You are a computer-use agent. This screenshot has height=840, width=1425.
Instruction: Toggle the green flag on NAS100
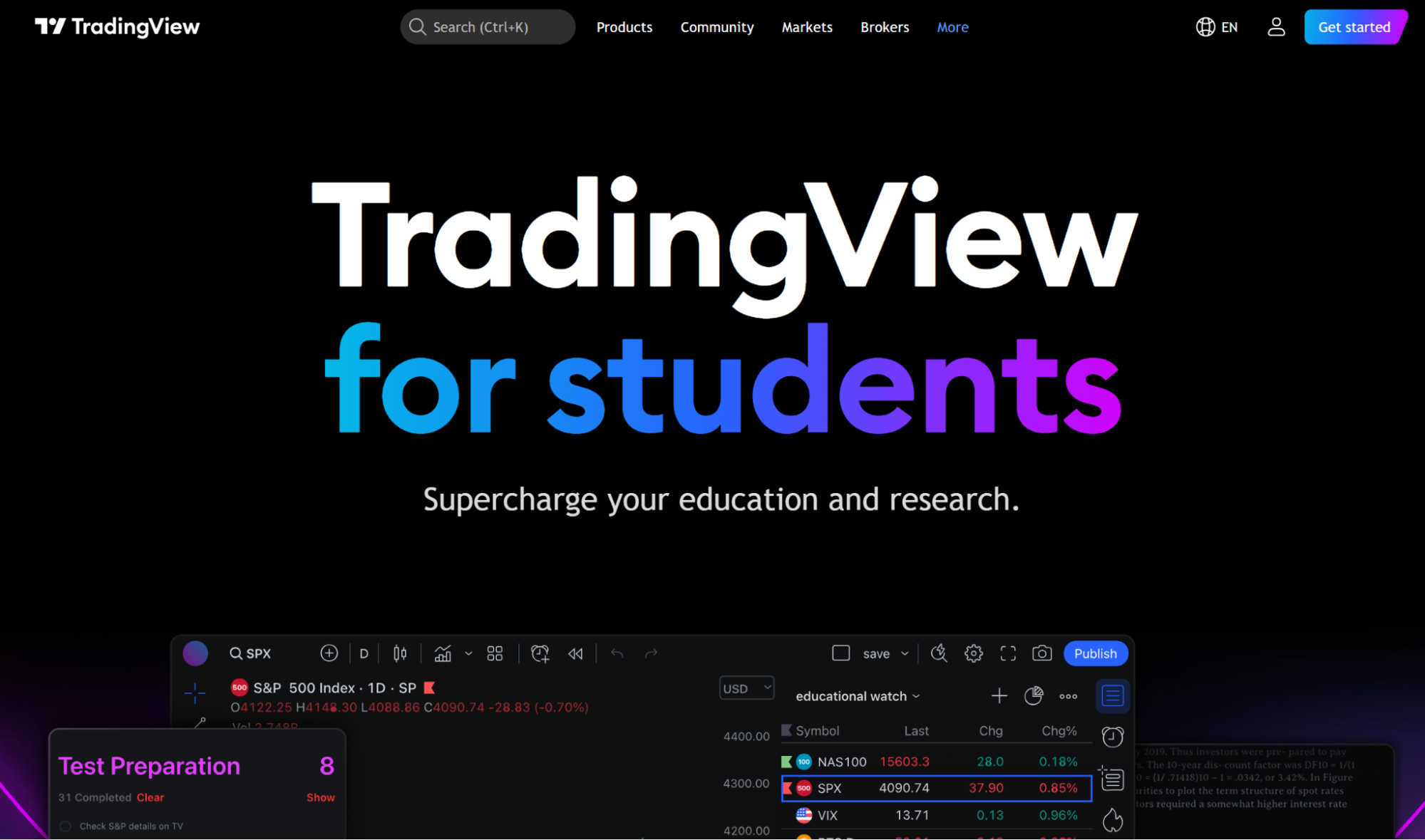point(786,762)
